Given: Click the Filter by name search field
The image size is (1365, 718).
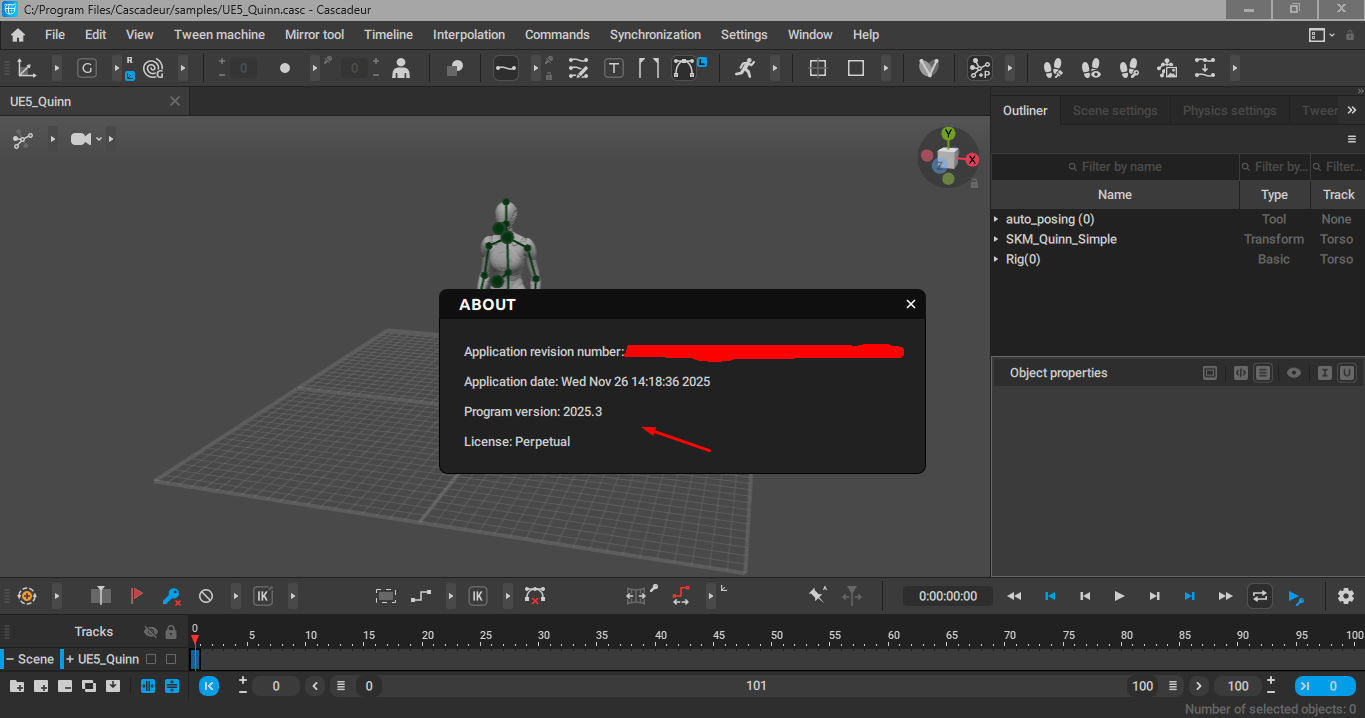Looking at the screenshot, I should pos(1114,166).
